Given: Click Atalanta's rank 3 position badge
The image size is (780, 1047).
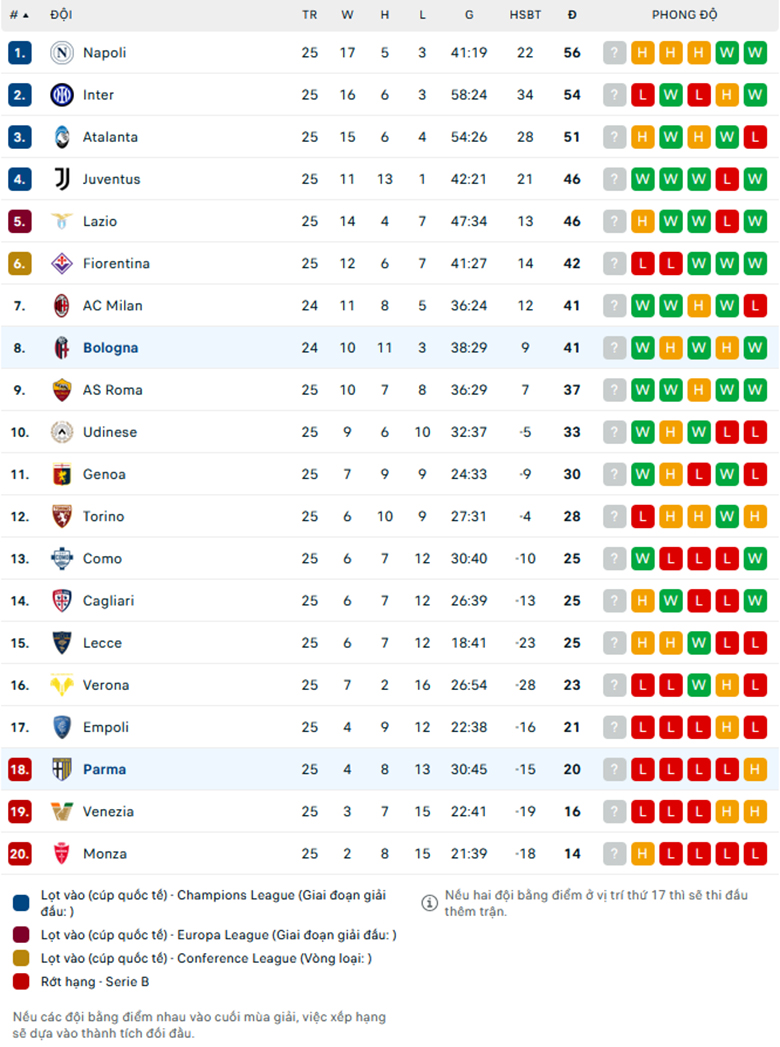Looking at the screenshot, I should [19, 137].
